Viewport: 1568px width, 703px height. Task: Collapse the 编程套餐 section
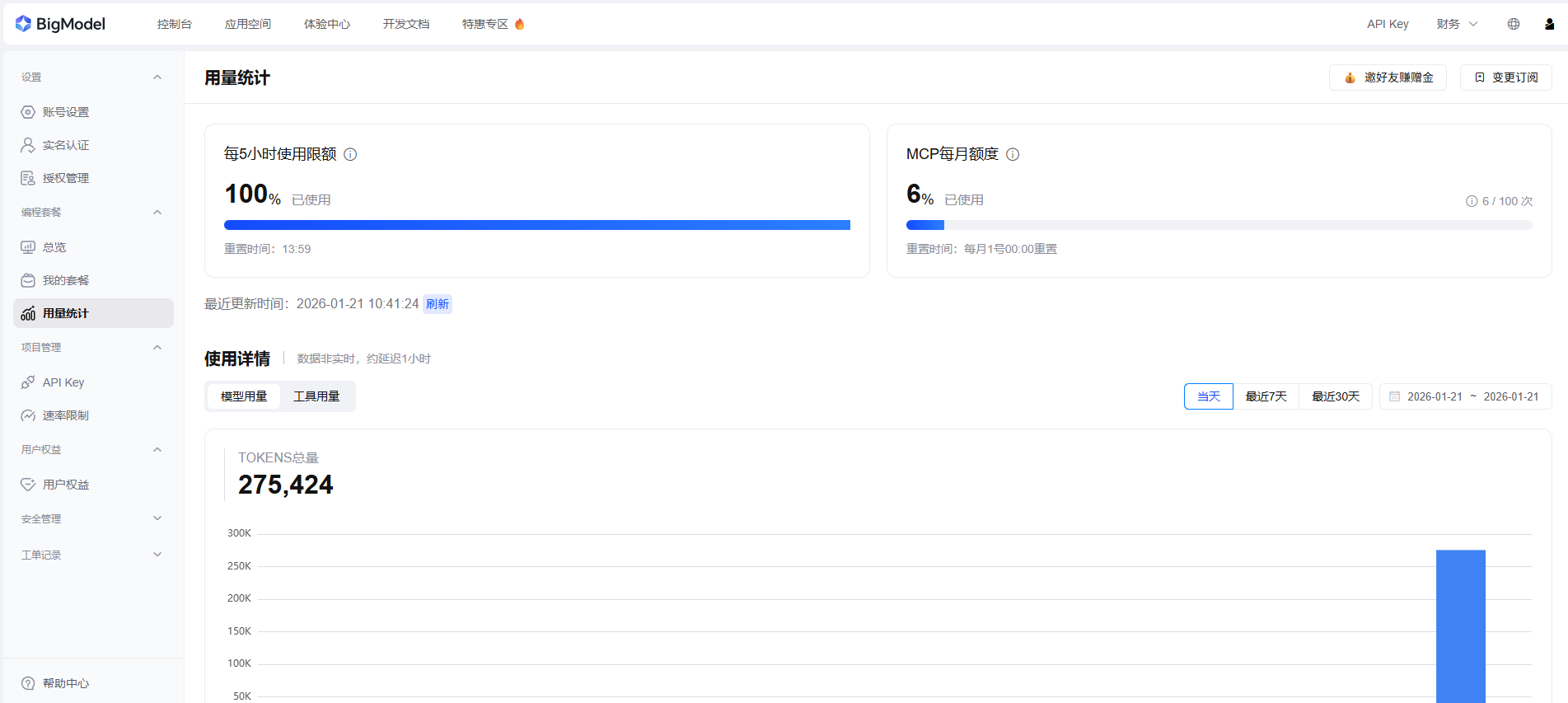[x=157, y=212]
